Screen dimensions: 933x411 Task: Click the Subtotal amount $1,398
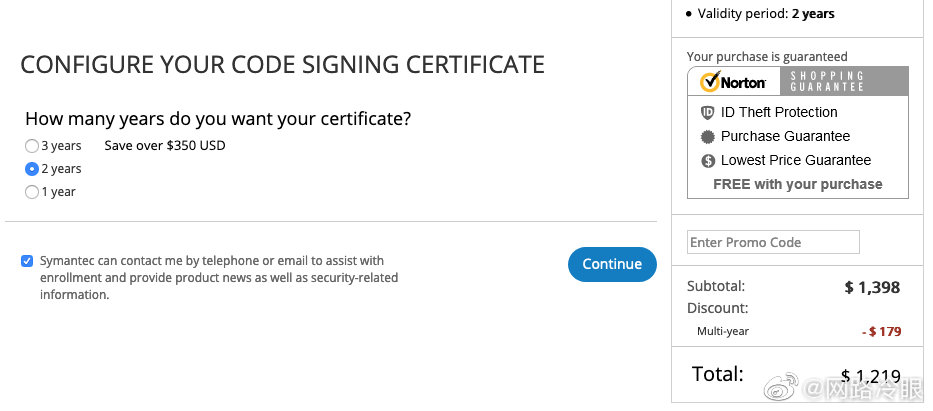click(872, 288)
